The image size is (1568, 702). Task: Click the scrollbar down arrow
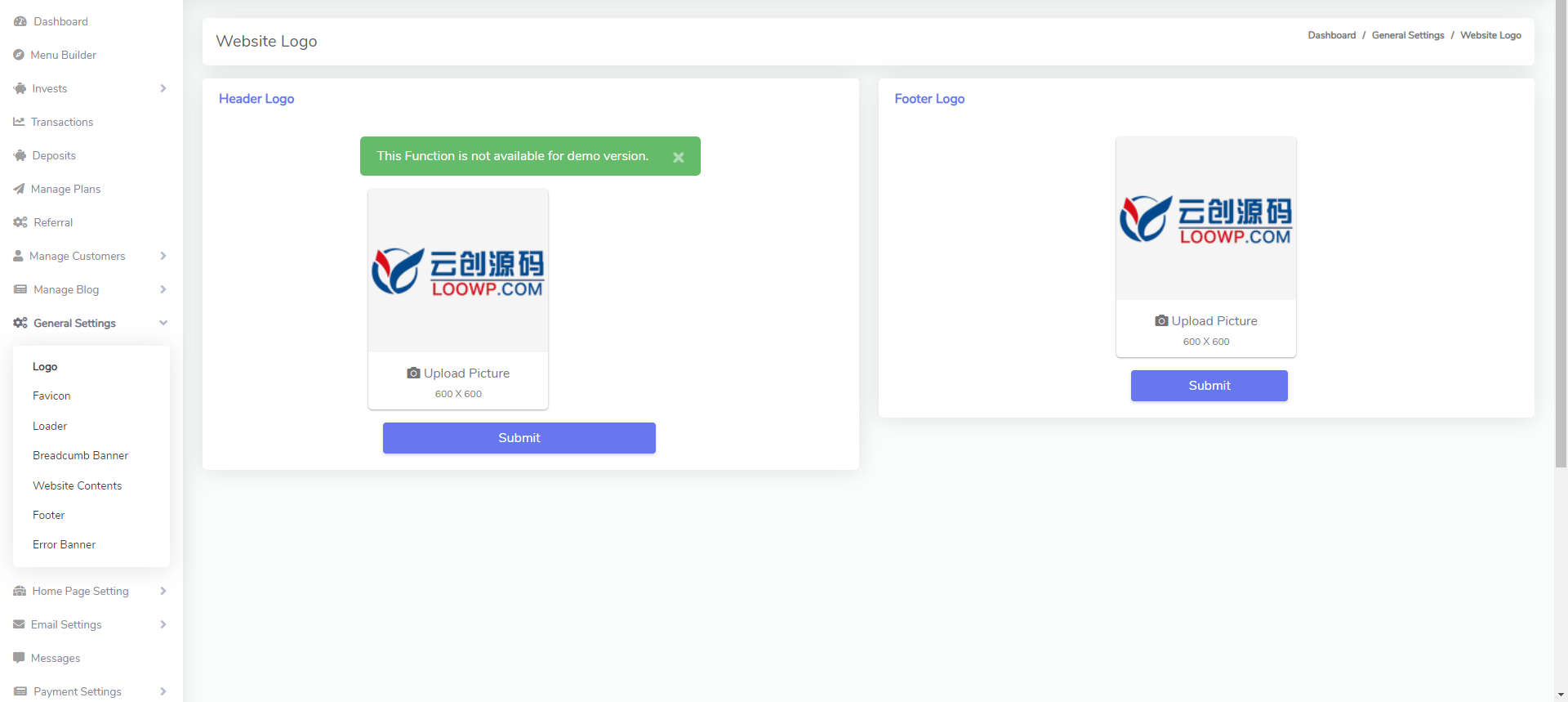(x=1561, y=695)
